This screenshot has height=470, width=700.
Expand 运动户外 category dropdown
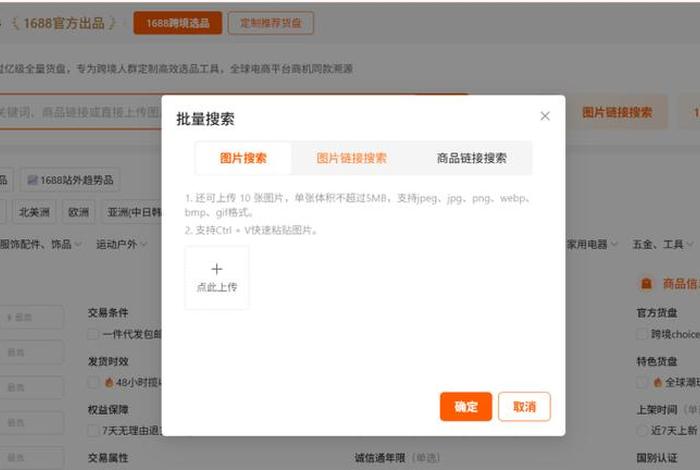121,244
